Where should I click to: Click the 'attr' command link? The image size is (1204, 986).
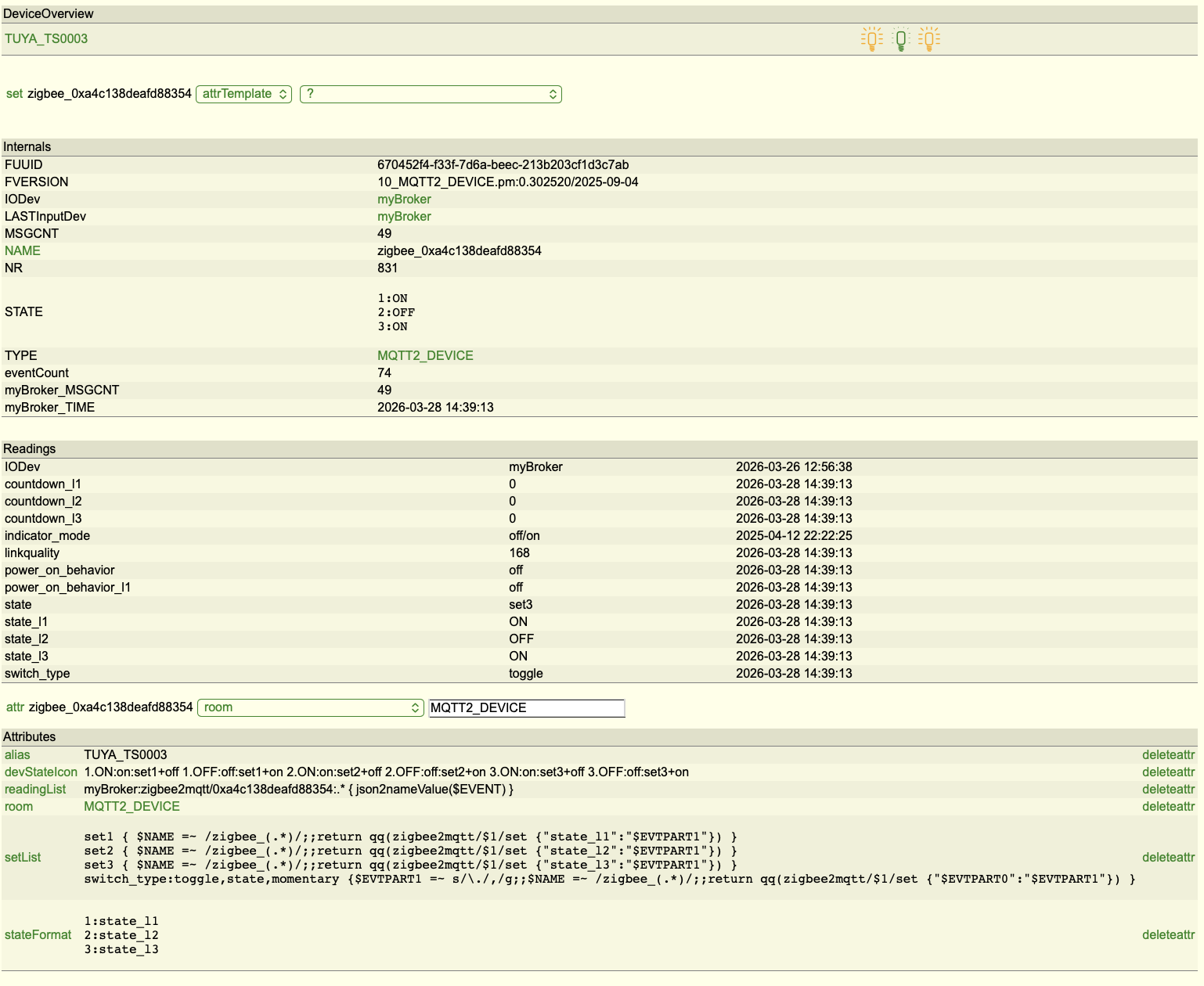(x=15, y=707)
